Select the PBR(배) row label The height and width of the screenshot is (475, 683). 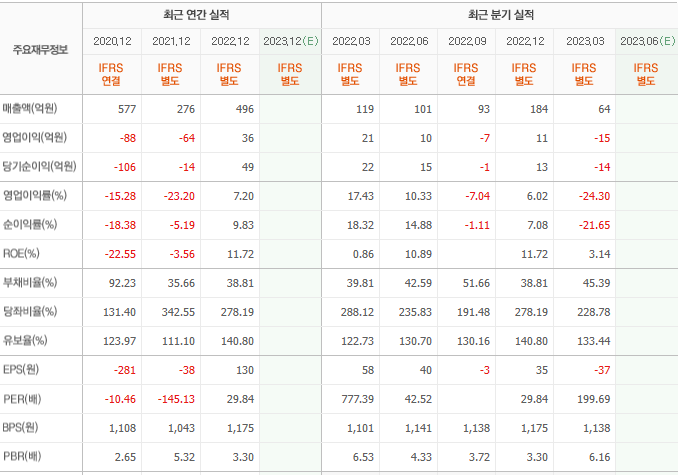click(22, 457)
